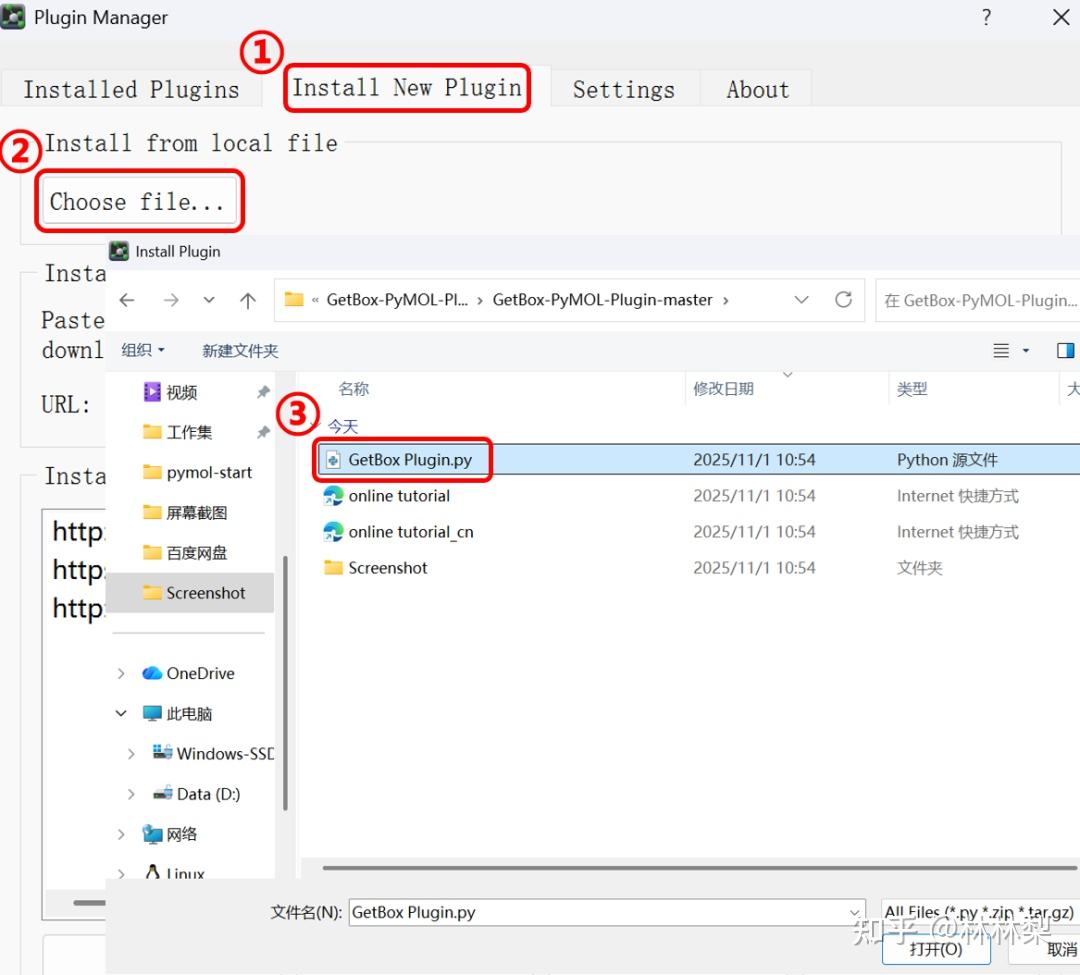Viewport: 1080px width, 975px height.
Task: Open recent locations dropdown chevron
Action: click(x=209, y=300)
